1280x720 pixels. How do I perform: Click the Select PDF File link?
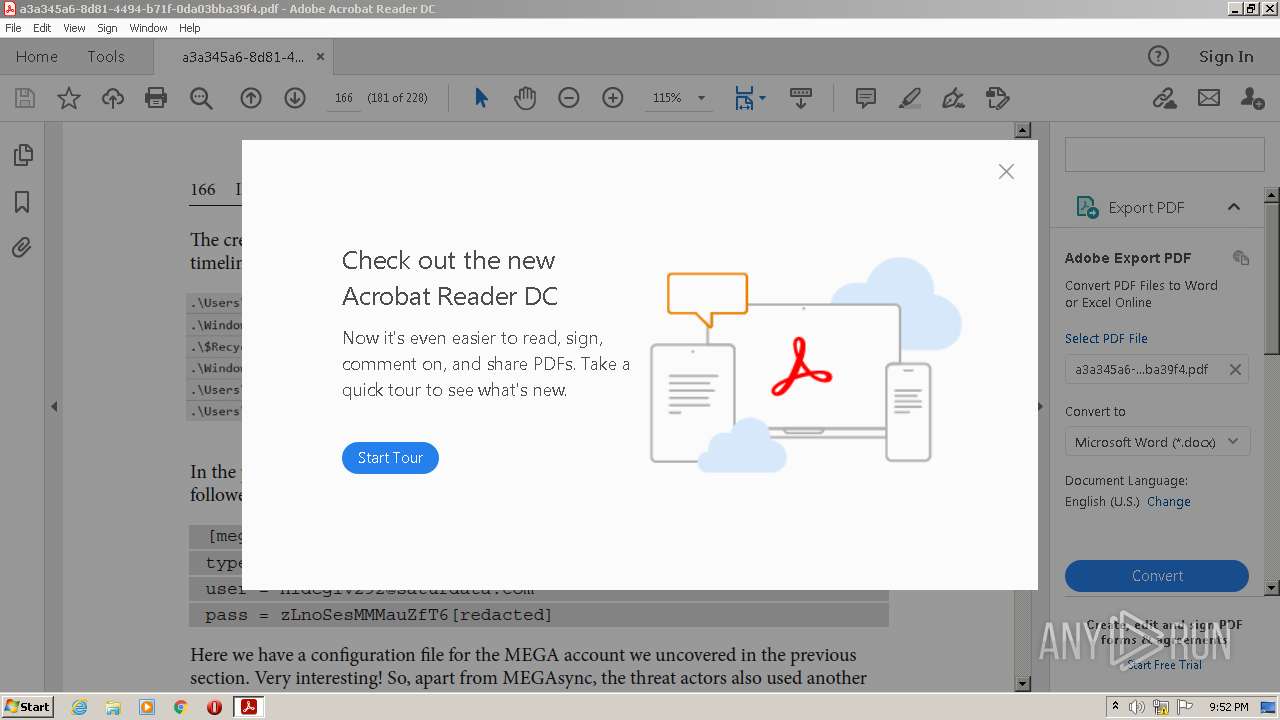pos(1106,339)
